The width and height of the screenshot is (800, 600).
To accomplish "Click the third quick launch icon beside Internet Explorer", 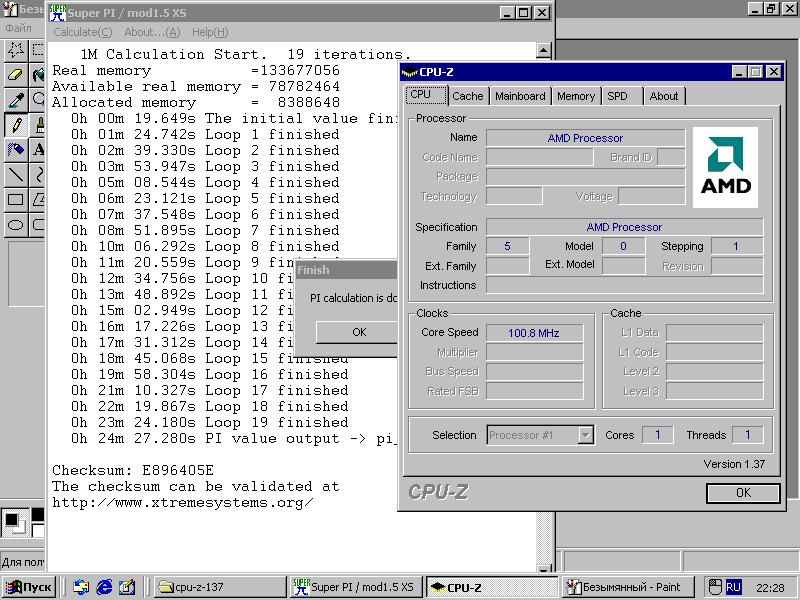I will click(x=127, y=587).
